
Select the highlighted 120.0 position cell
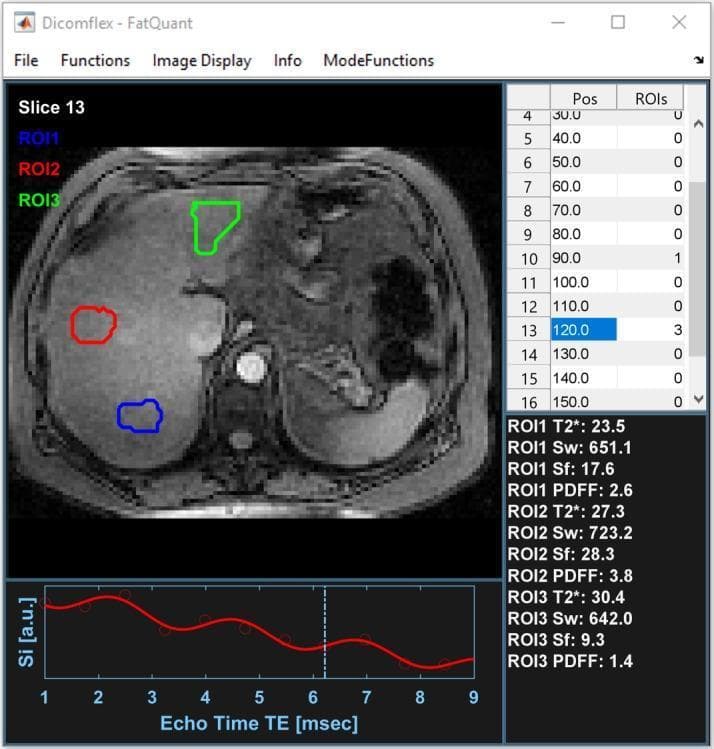pyautogui.click(x=584, y=330)
